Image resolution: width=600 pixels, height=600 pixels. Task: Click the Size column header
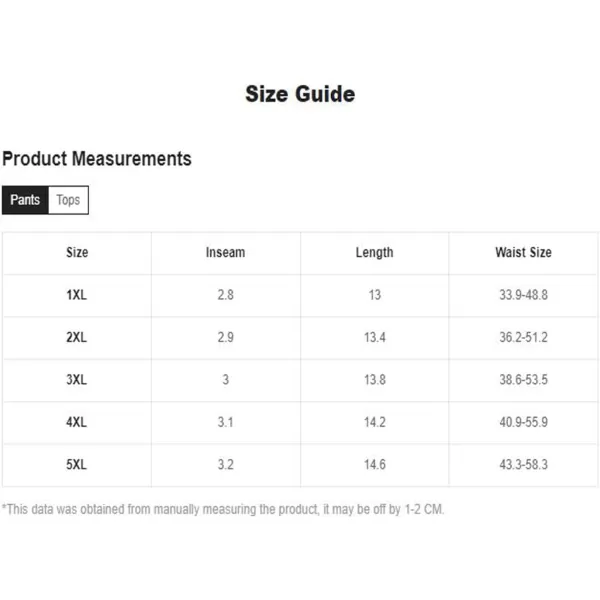pyautogui.click(x=77, y=253)
